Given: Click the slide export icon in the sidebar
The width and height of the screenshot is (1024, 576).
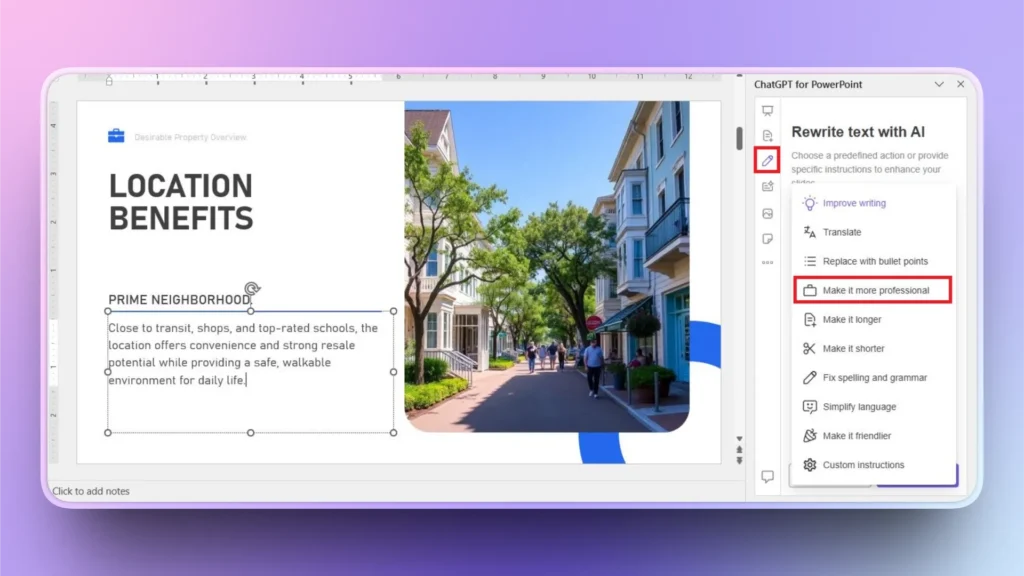Looking at the screenshot, I should point(767,188).
